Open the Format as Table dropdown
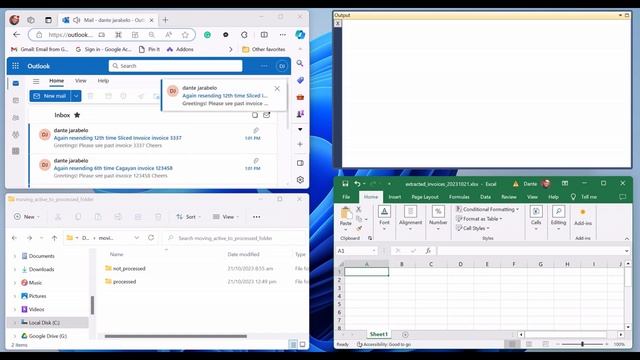This screenshot has height=360, width=640. click(479, 219)
